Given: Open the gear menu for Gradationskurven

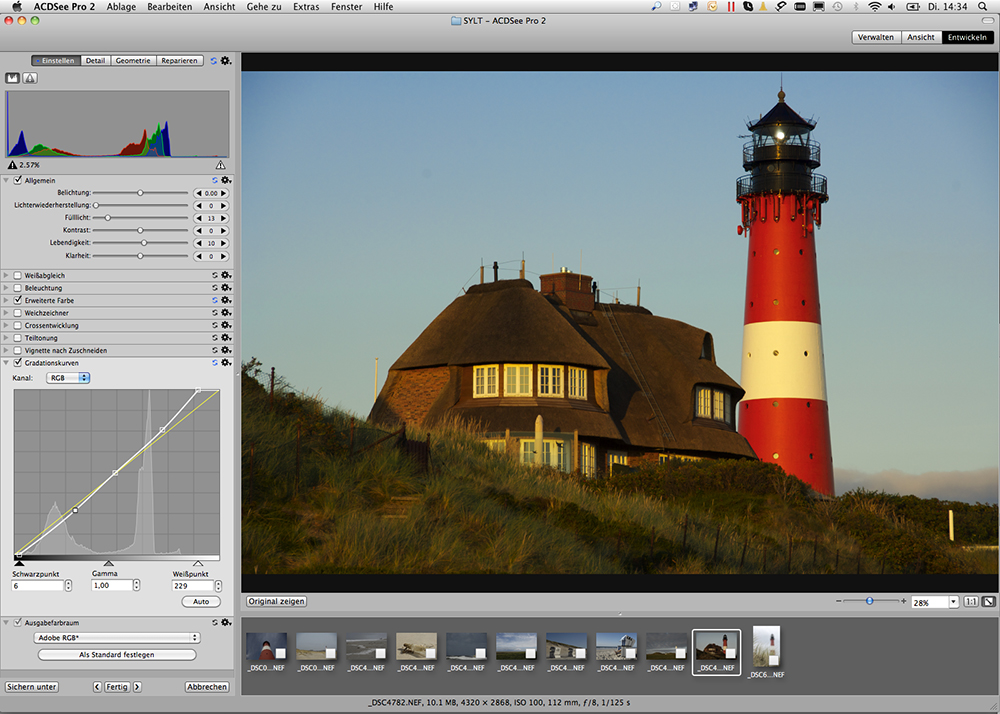Looking at the screenshot, I should [226, 363].
